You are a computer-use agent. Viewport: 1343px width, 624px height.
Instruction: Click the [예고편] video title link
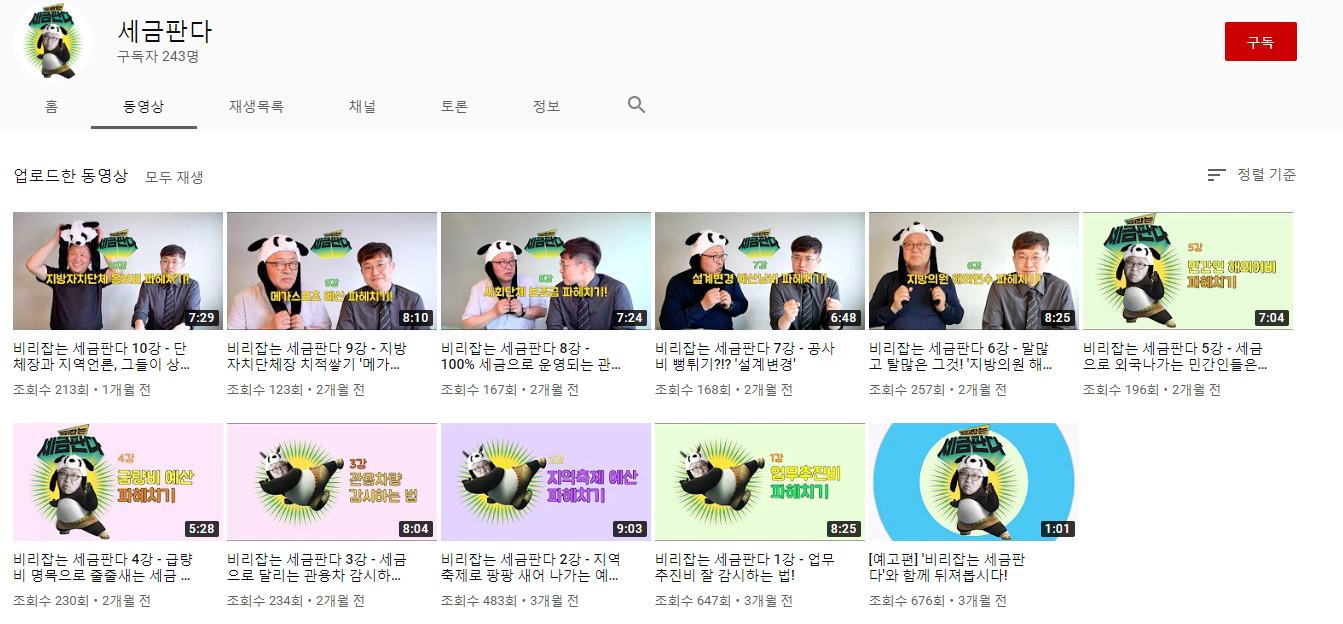point(947,568)
